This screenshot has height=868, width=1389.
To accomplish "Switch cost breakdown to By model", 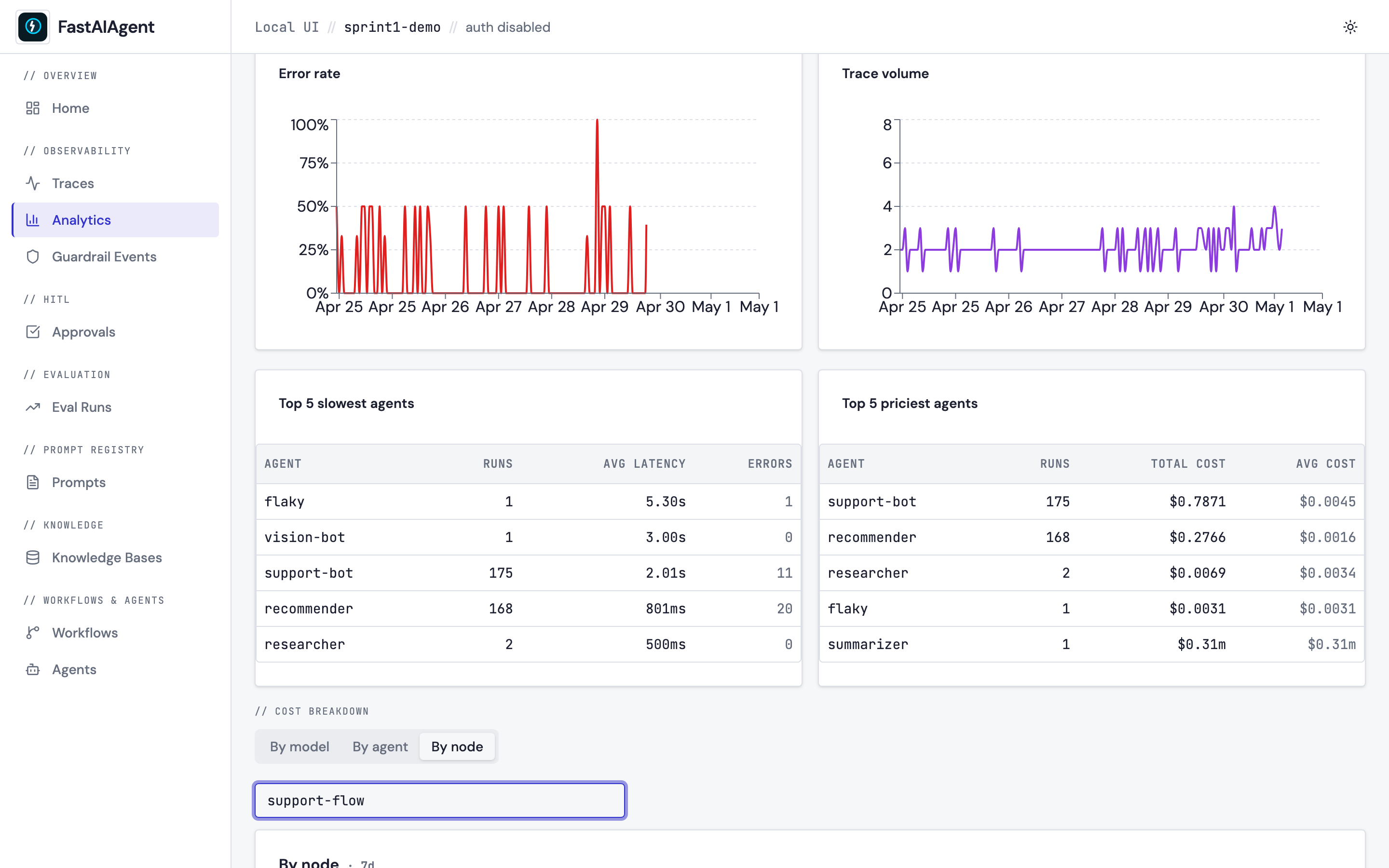I will (x=300, y=746).
